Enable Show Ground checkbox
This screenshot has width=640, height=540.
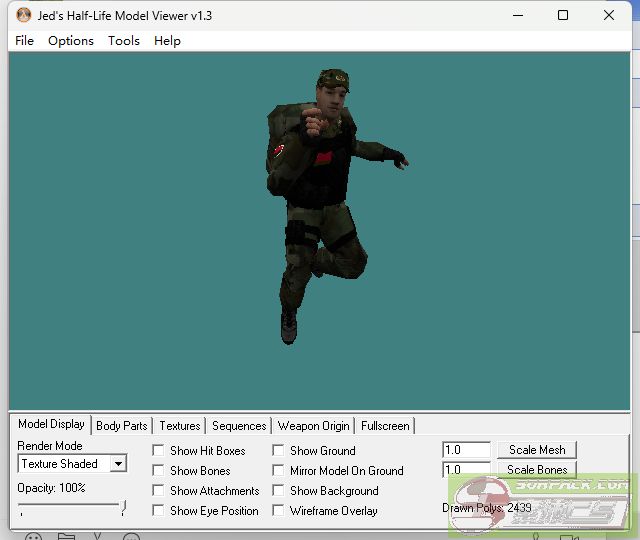point(278,451)
